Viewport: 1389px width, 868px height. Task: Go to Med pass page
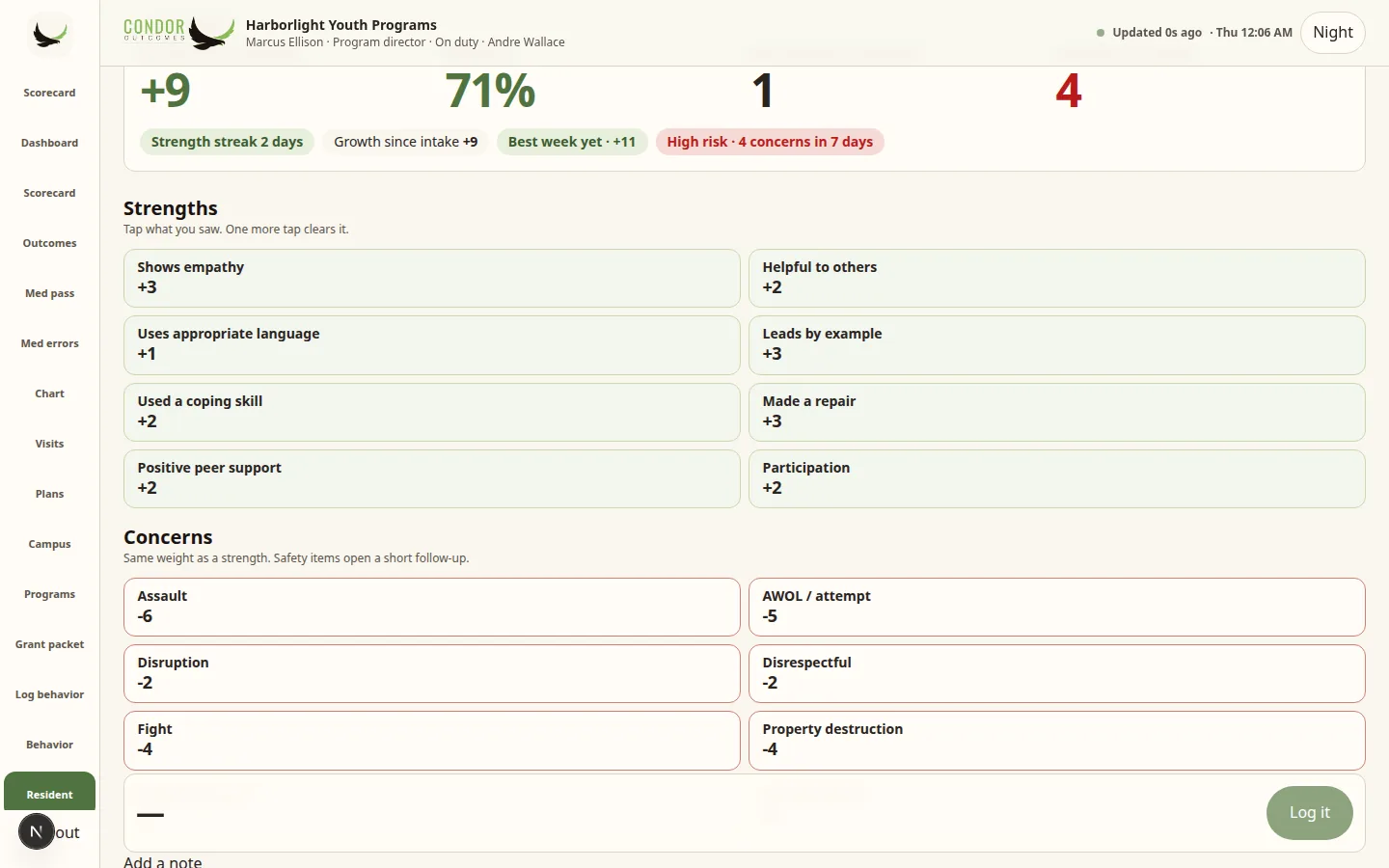49,293
